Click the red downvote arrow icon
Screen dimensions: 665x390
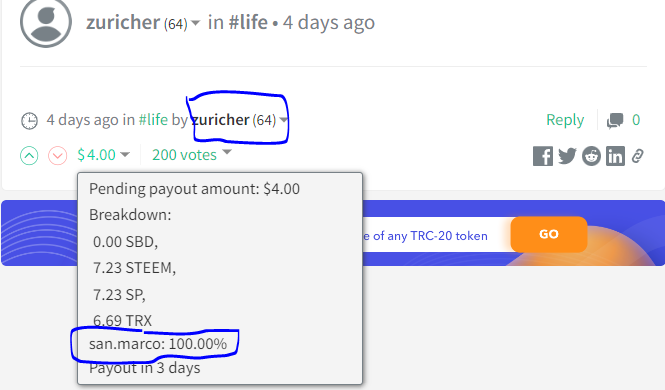[57, 156]
